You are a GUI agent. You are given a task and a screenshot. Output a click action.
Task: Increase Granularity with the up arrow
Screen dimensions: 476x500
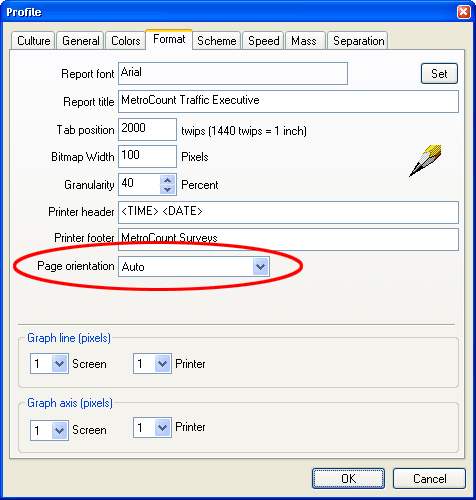coord(167,180)
